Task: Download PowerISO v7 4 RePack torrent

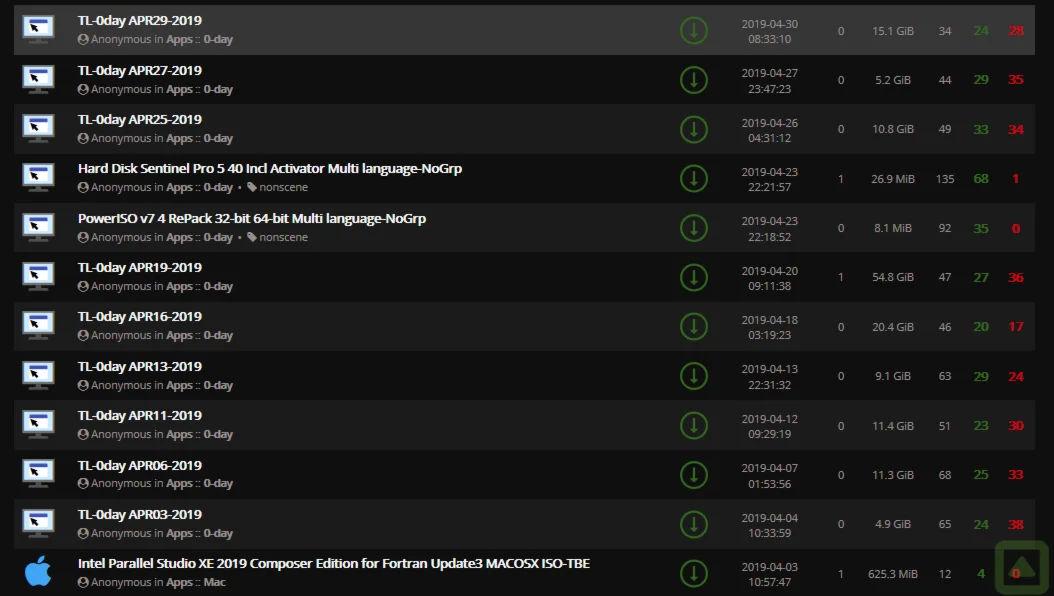Action: tap(694, 228)
